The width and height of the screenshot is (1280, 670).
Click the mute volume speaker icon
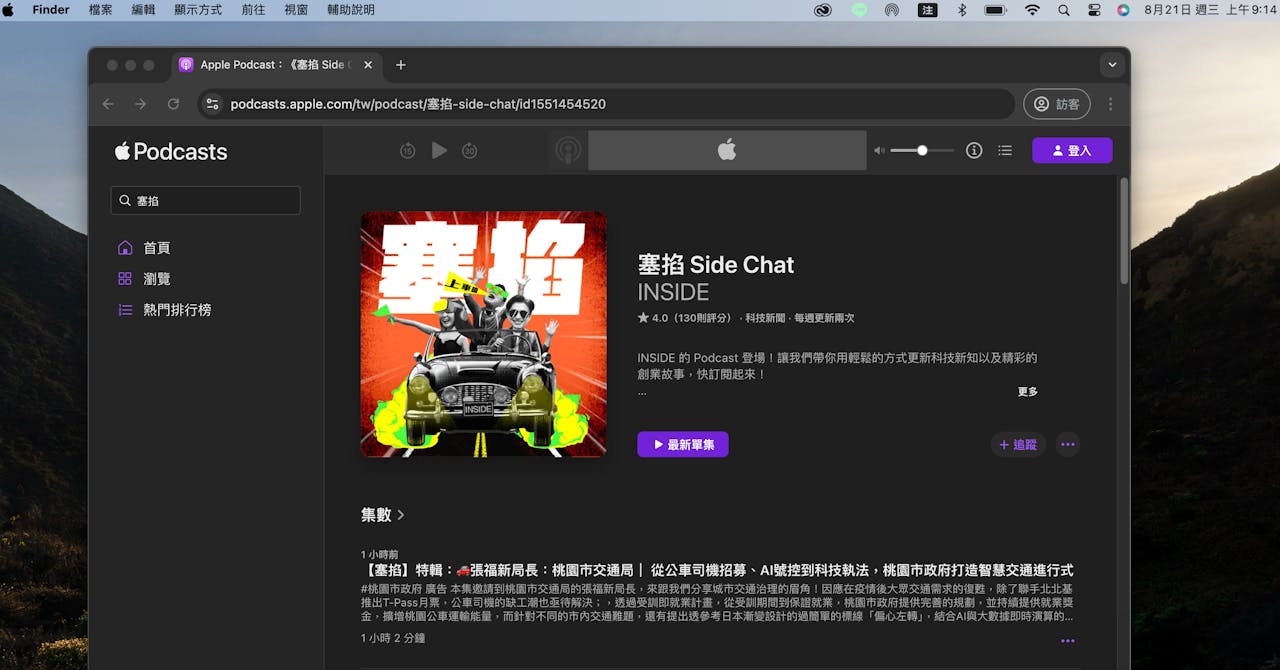click(879, 151)
